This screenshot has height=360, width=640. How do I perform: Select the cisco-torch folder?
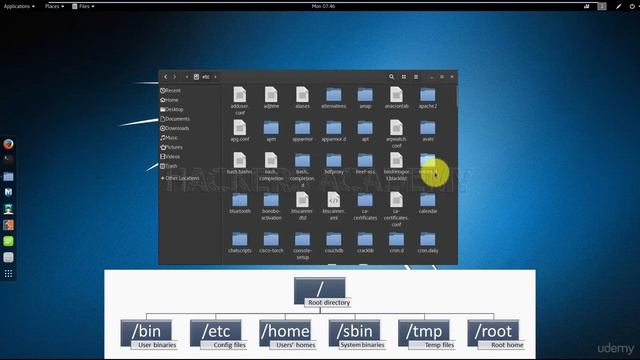(x=271, y=243)
